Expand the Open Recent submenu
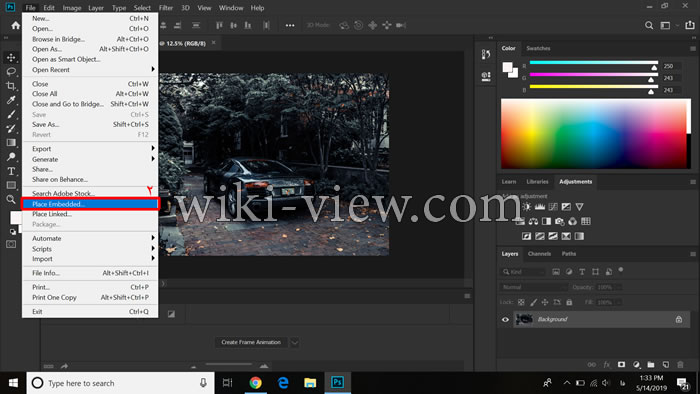This screenshot has width=700, height=394. [x=90, y=70]
